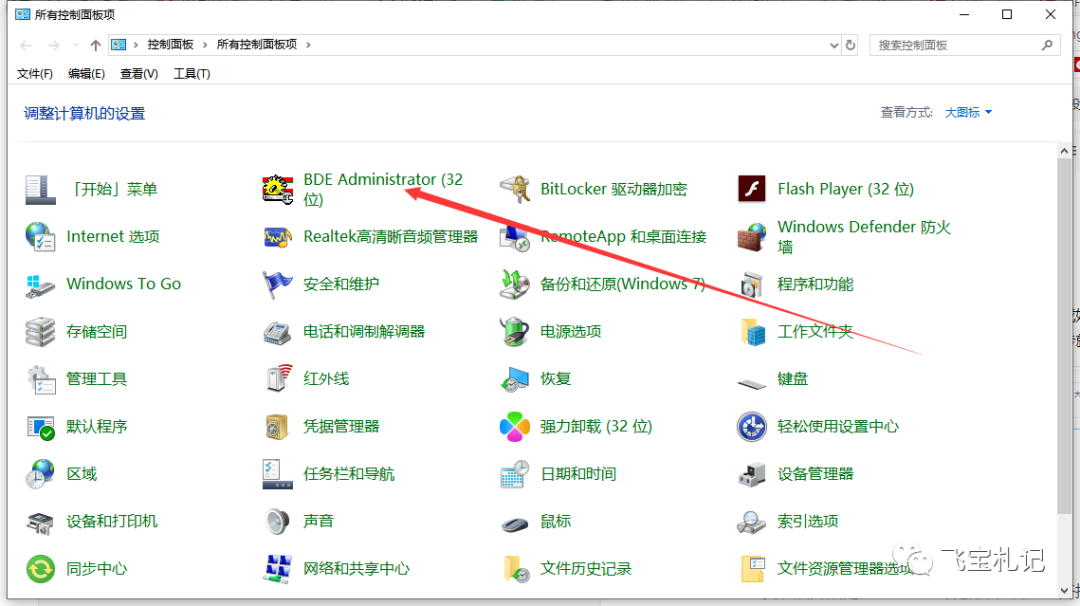Open 区域 globe icon
The width and height of the screenshot is (1080, 606).
coord(40,474)
